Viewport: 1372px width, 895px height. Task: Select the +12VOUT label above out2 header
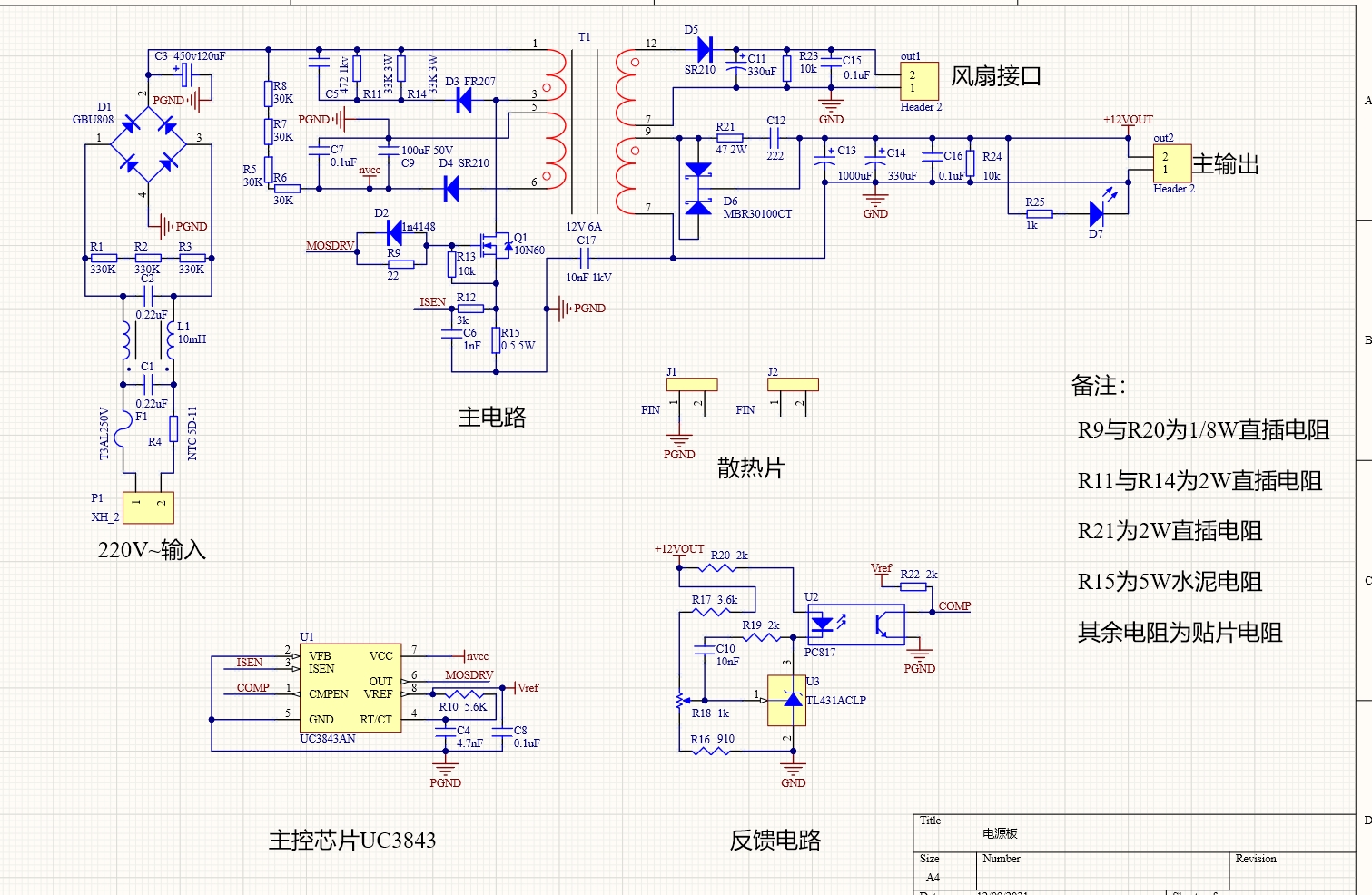point(1128,120)
